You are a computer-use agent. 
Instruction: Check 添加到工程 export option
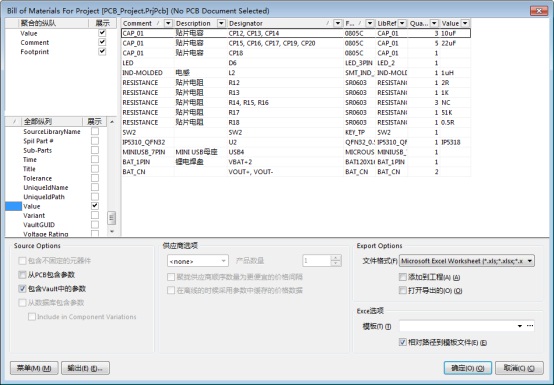click(402, 277)
